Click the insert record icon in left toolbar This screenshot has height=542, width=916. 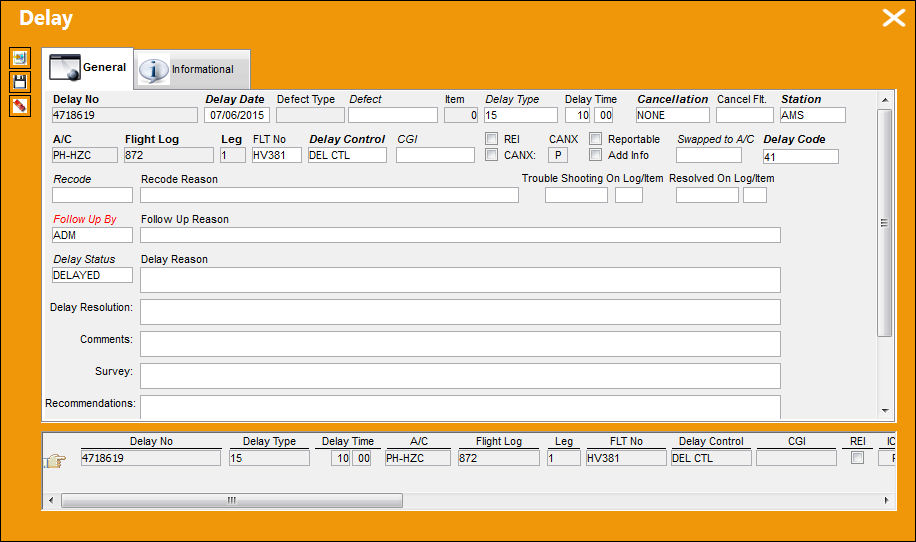(20, 58)
